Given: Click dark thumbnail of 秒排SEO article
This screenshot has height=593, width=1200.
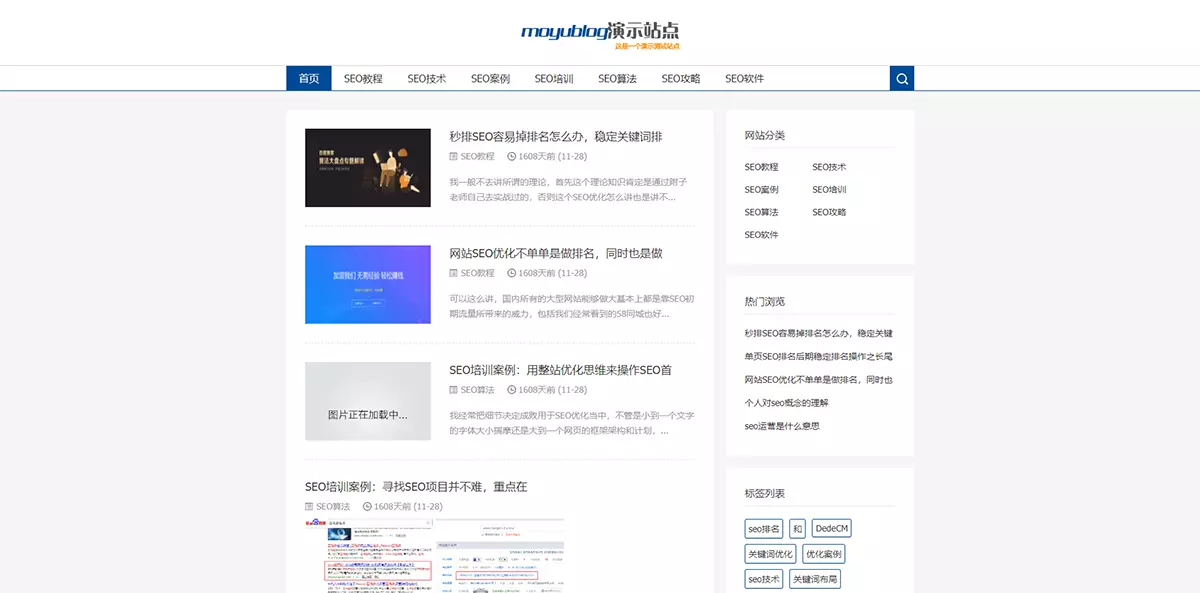Looking at the screenshot, I should (x=368, y=167).
